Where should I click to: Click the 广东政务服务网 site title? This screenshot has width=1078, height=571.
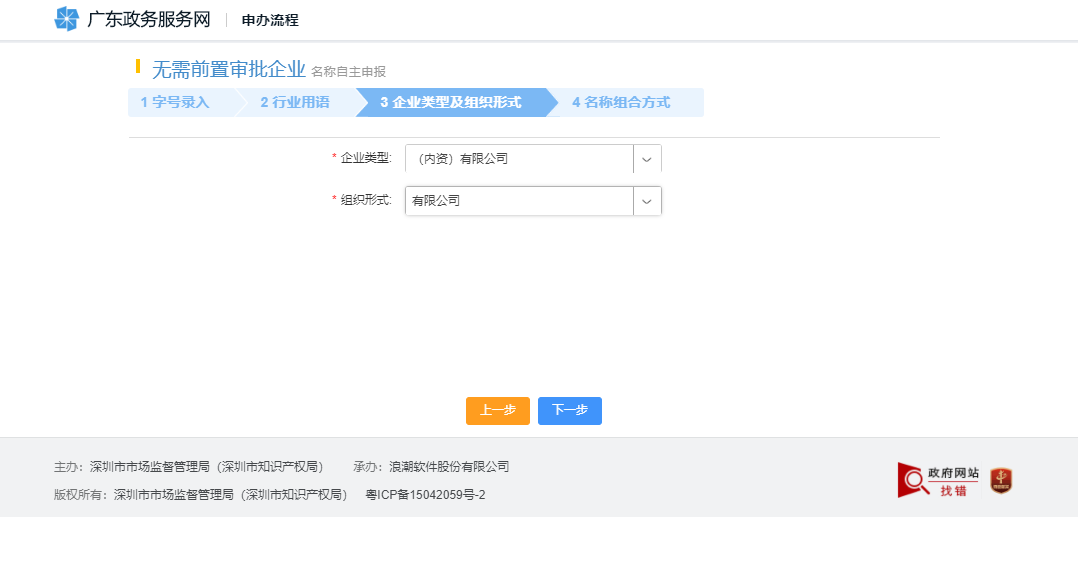click(149, 19)
